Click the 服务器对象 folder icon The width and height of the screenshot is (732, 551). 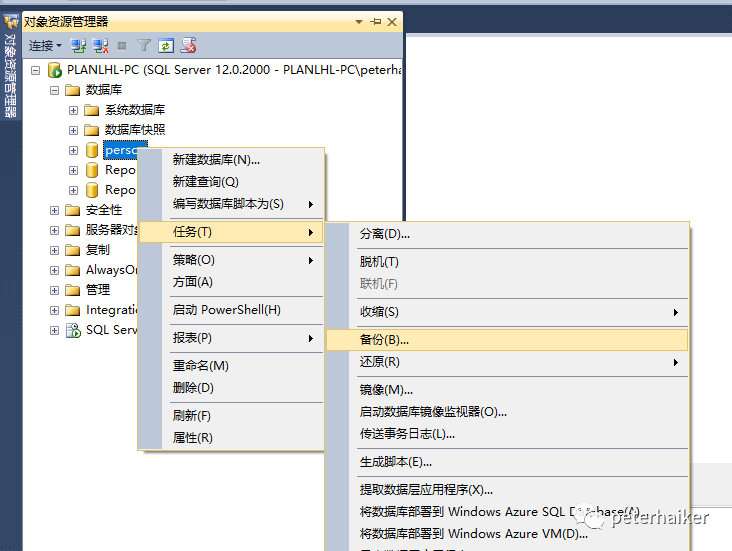pos(72,230)
